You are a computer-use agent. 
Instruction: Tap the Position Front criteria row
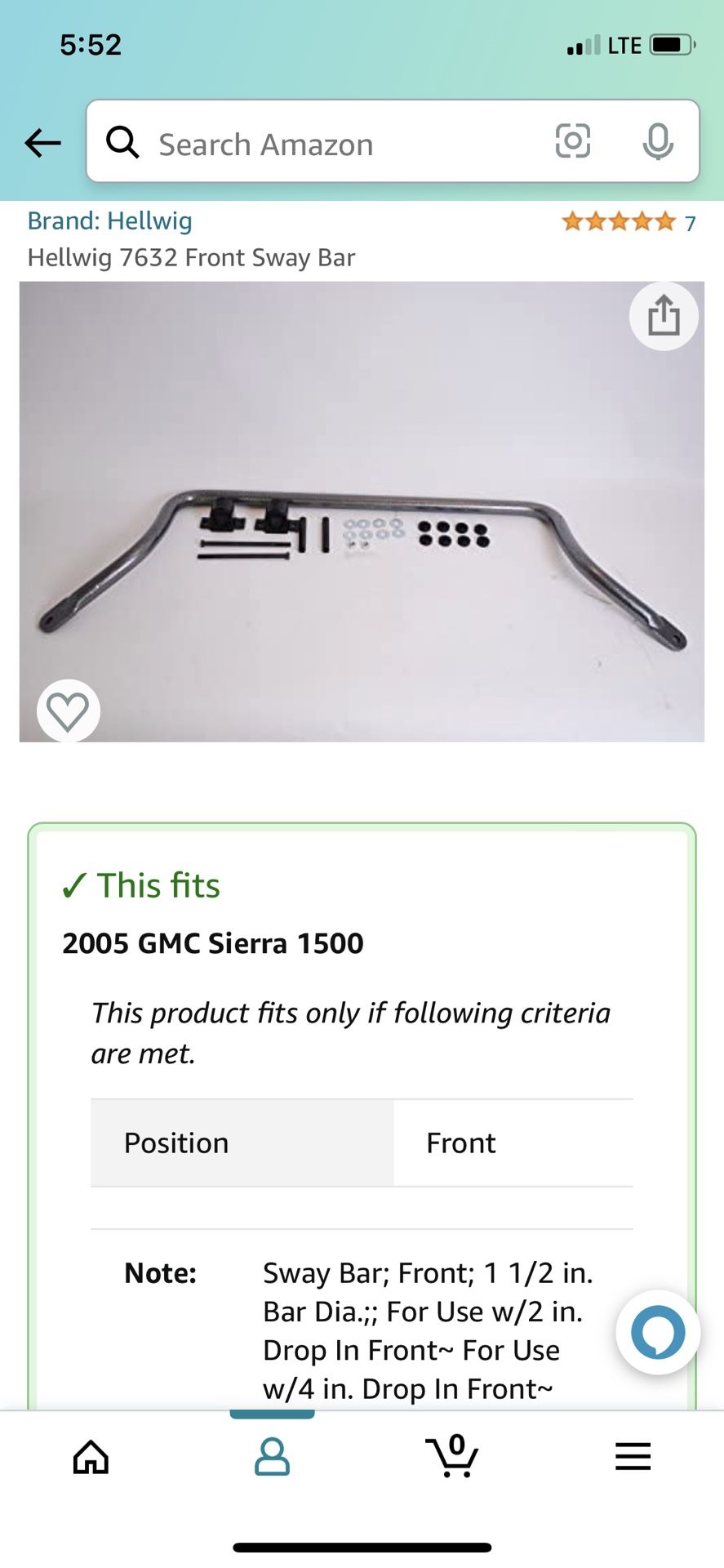pos(362,1143)
